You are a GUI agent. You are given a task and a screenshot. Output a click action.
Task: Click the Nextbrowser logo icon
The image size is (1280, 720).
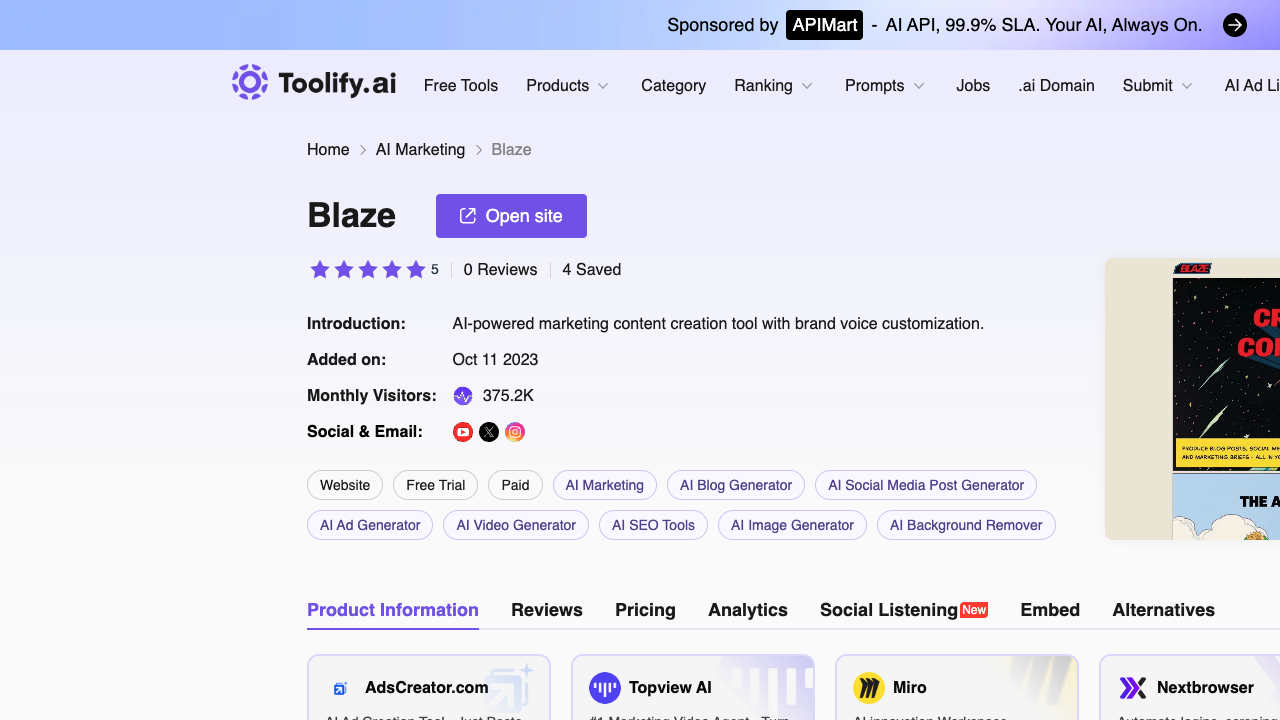(1133, 688)
